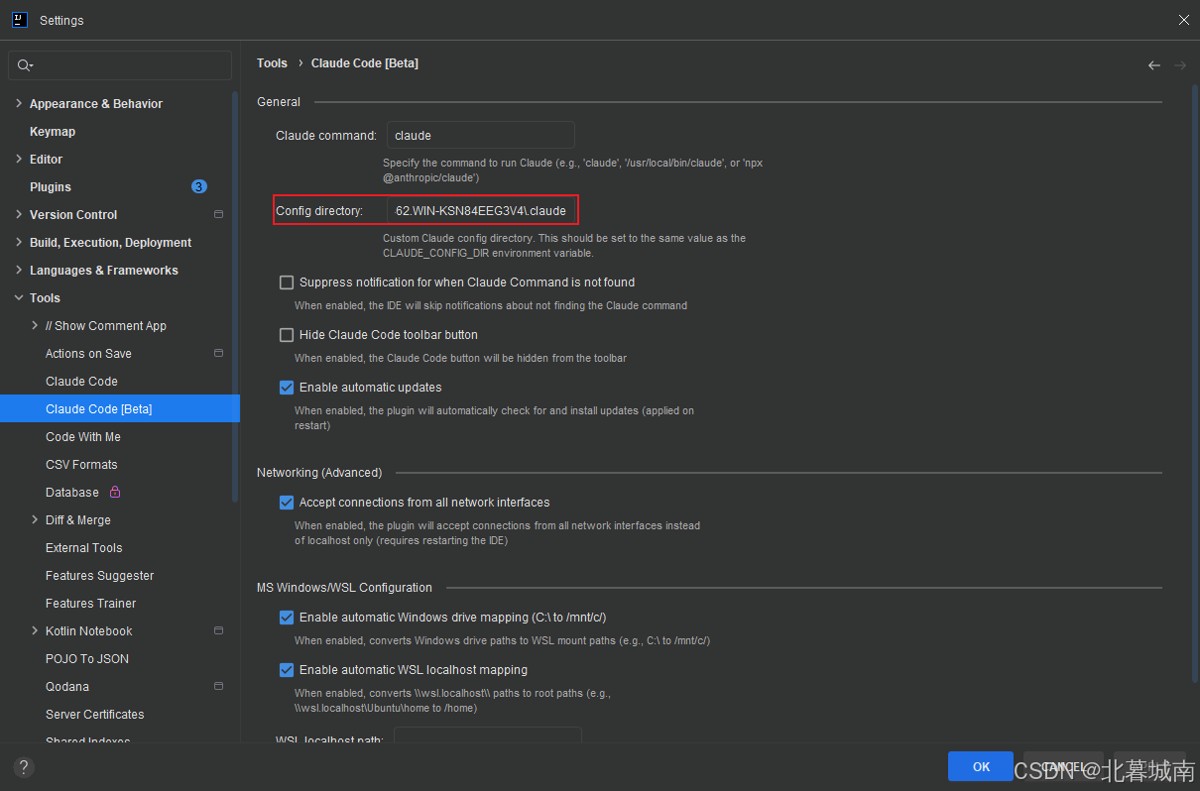The width and height of the screenshot is (1200, 791).
Task: Expand Build, Execution, Deployment node
Action: click(x=19, y=242)
